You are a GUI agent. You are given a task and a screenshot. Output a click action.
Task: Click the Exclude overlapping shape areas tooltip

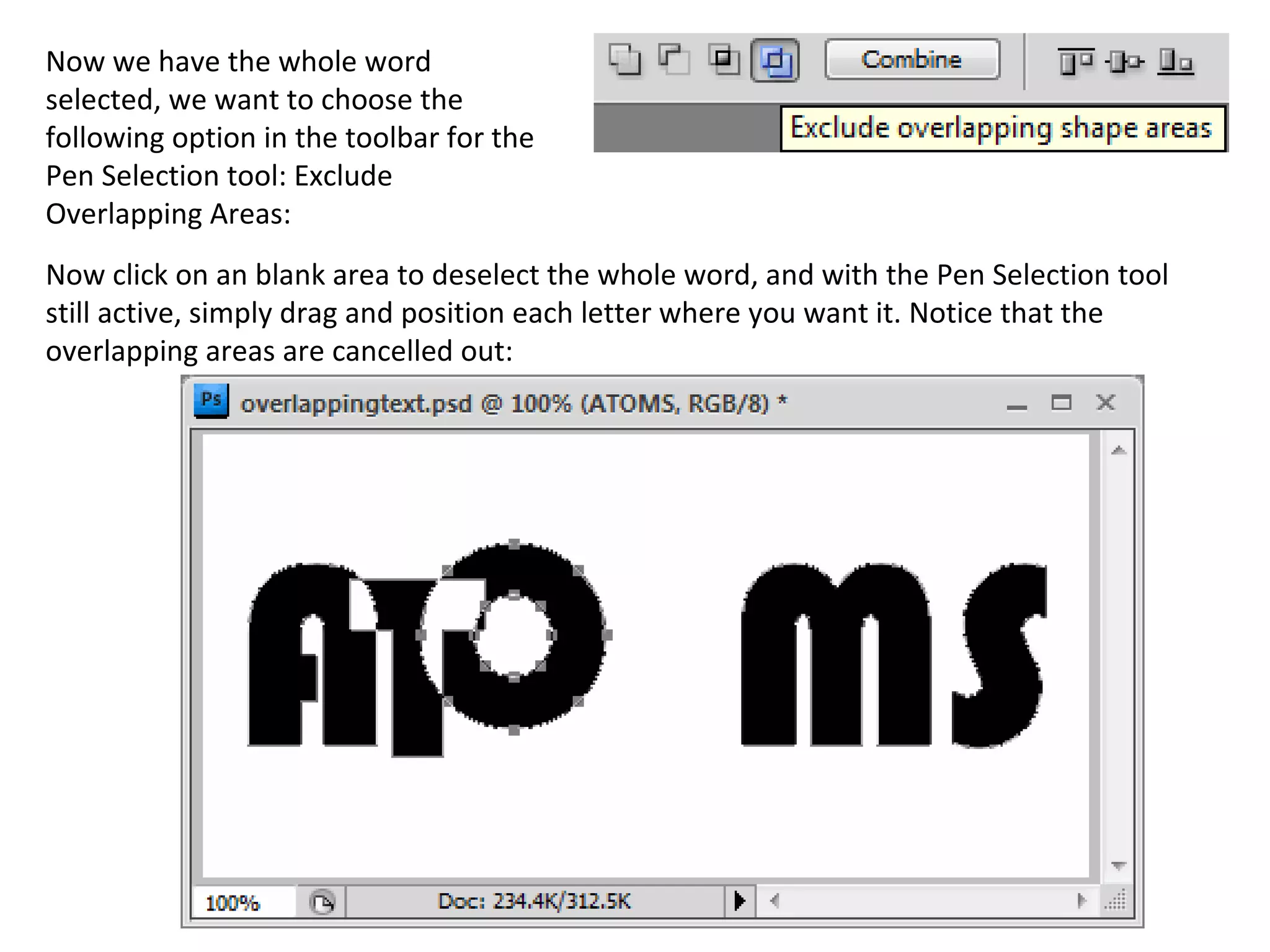point(1003,128)
